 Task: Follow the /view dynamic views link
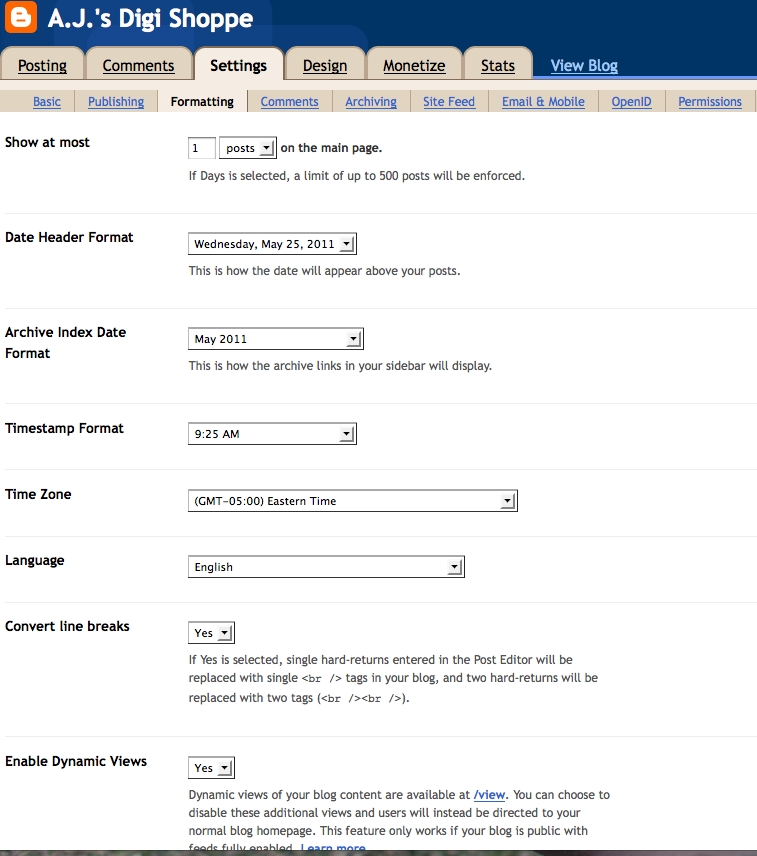tap(490, 795)
